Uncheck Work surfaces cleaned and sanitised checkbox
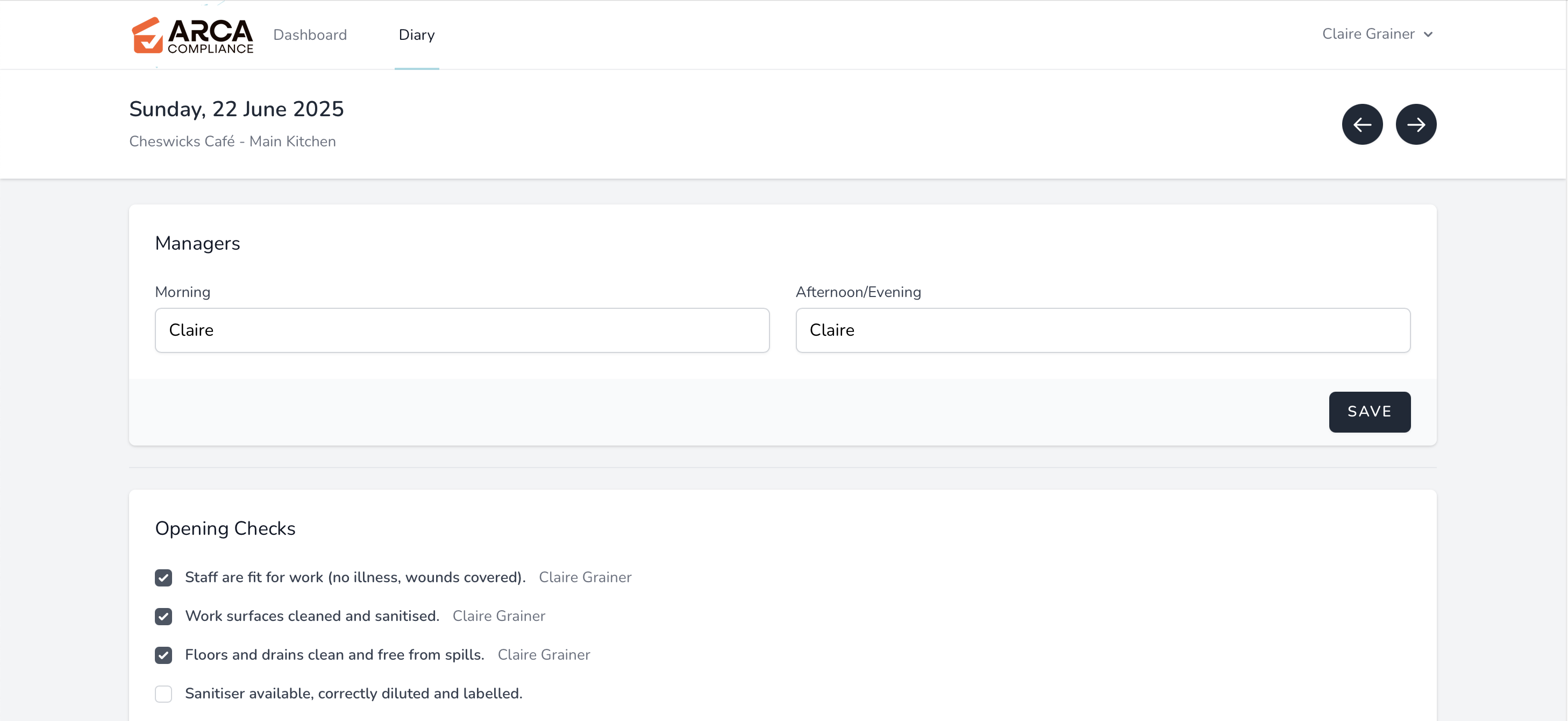 point(163,616)
